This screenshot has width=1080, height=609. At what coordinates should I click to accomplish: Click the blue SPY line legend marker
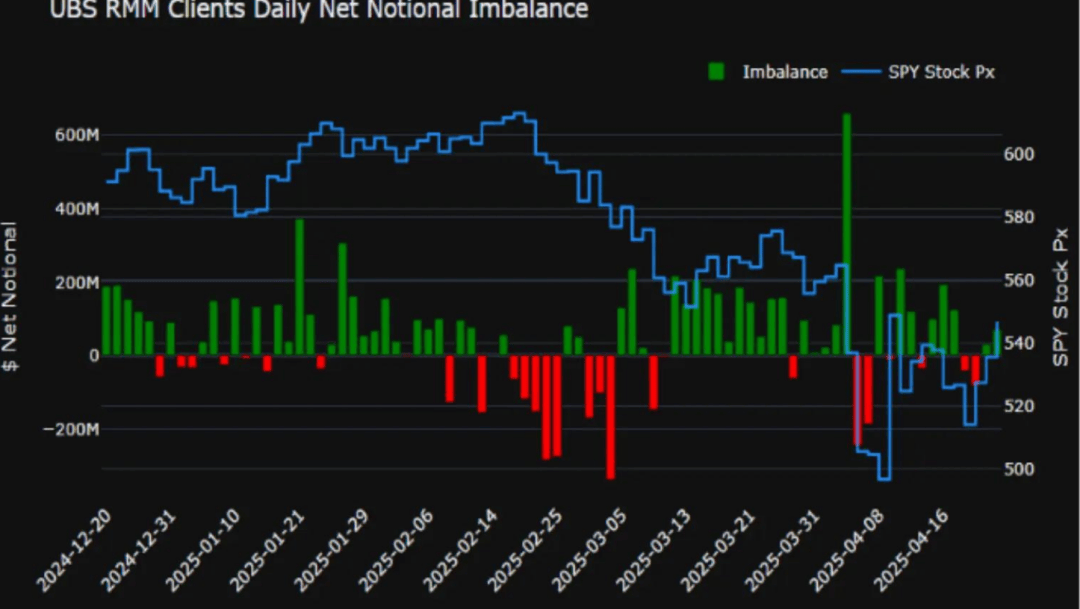coord(861,72)
